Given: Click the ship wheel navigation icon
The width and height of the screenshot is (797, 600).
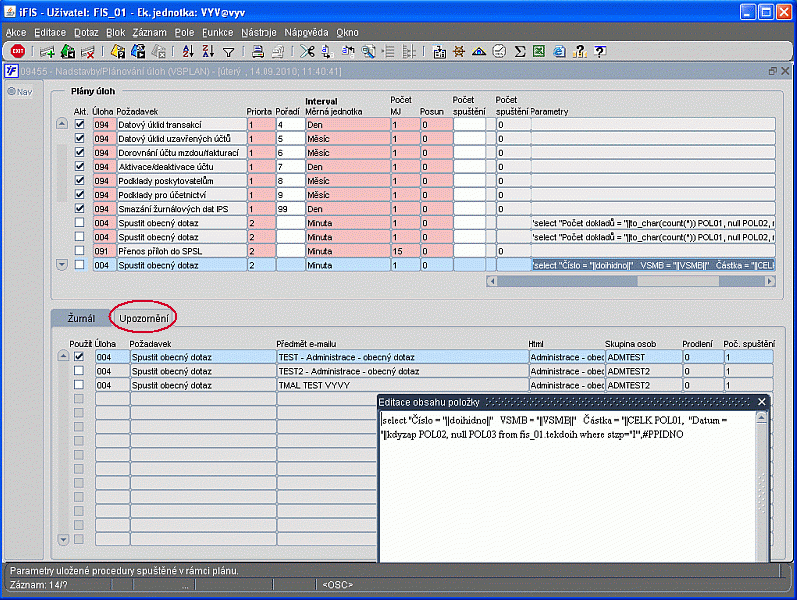Looking at the screenshot, I should 459,51.
